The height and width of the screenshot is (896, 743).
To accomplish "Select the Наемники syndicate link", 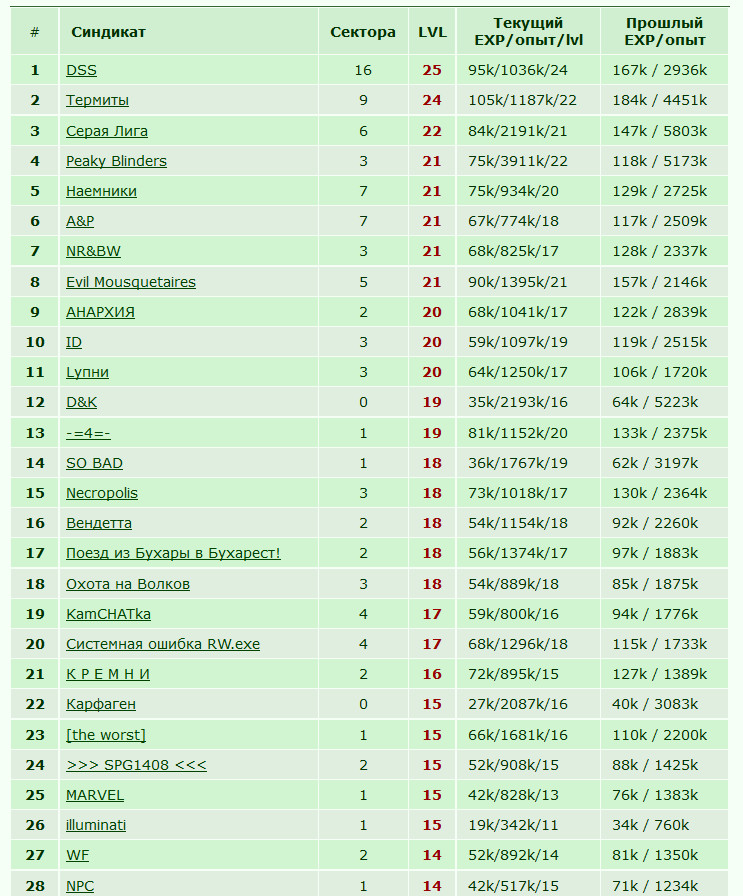I will [101, 191].
